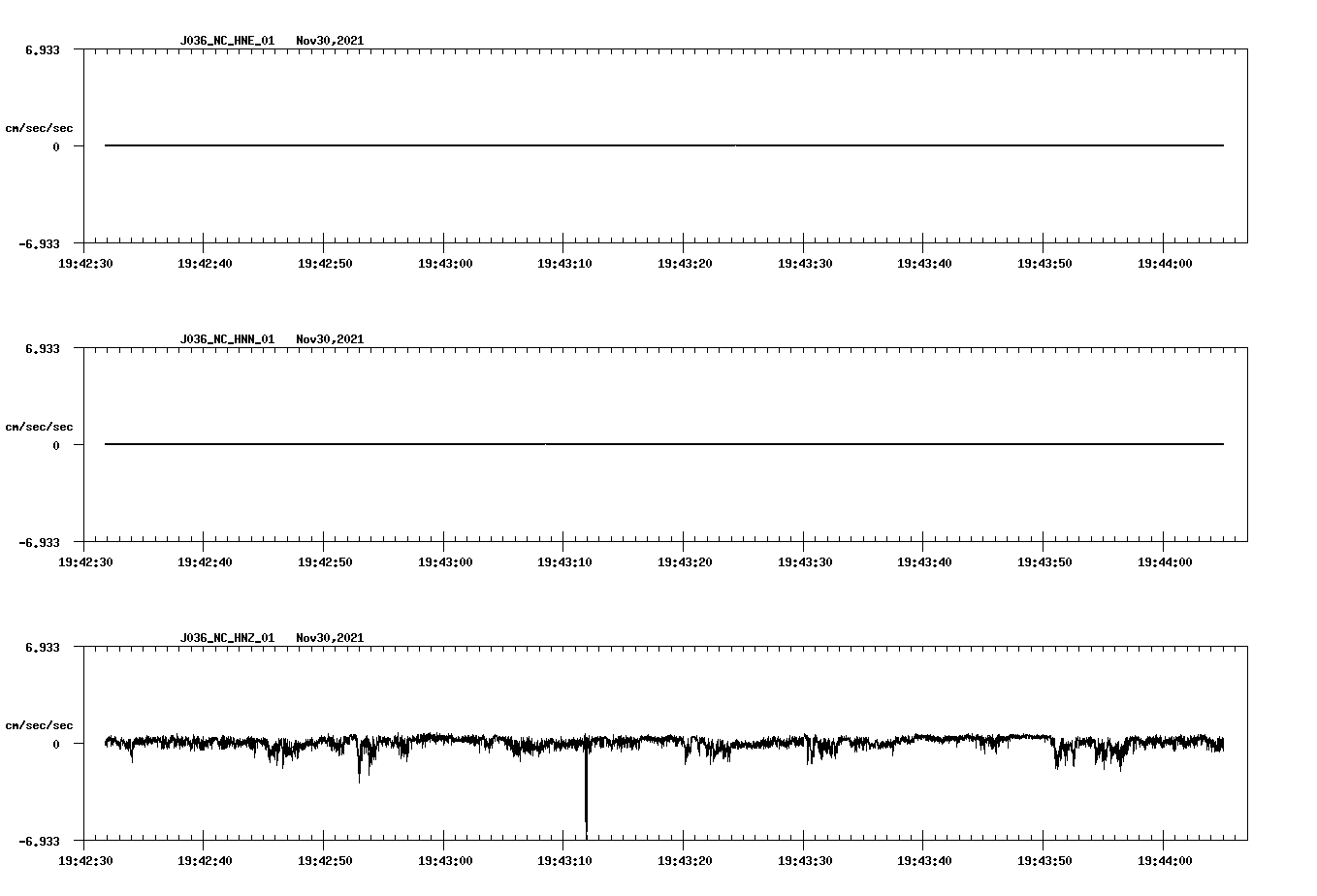This screenshot has height=896, width=1317.
Task: Click the -6.933 lower limit on HNN axis
Action: 40,543
